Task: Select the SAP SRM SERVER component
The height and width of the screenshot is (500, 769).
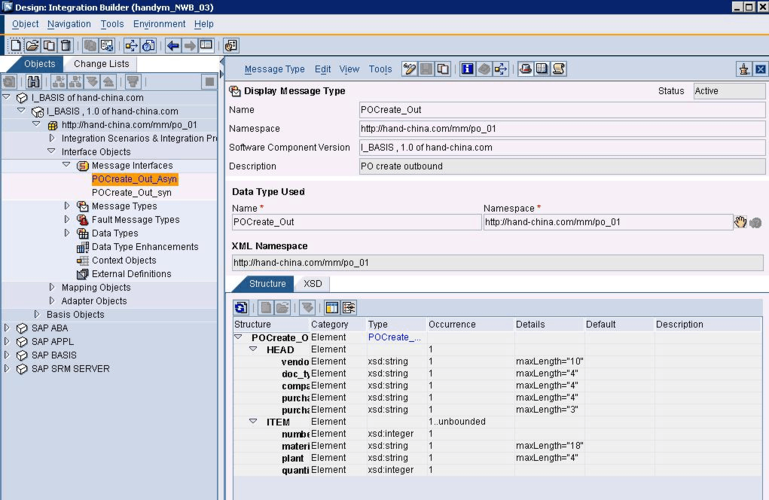Action: pyautogui.click(x=70, y=369)
